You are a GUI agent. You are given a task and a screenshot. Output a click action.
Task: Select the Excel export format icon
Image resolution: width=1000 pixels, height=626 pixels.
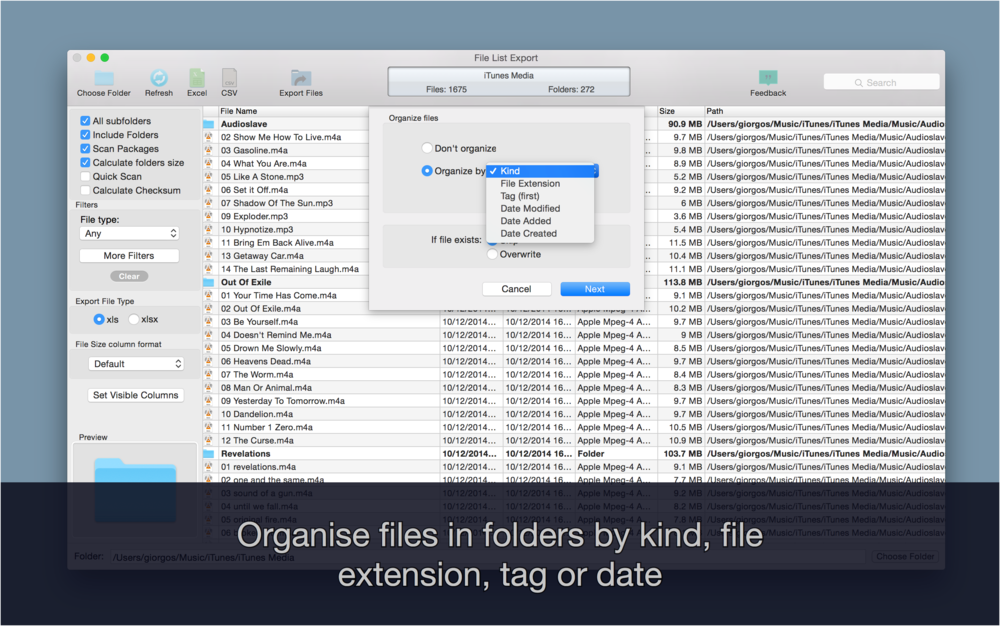click(x=196, y=78)
